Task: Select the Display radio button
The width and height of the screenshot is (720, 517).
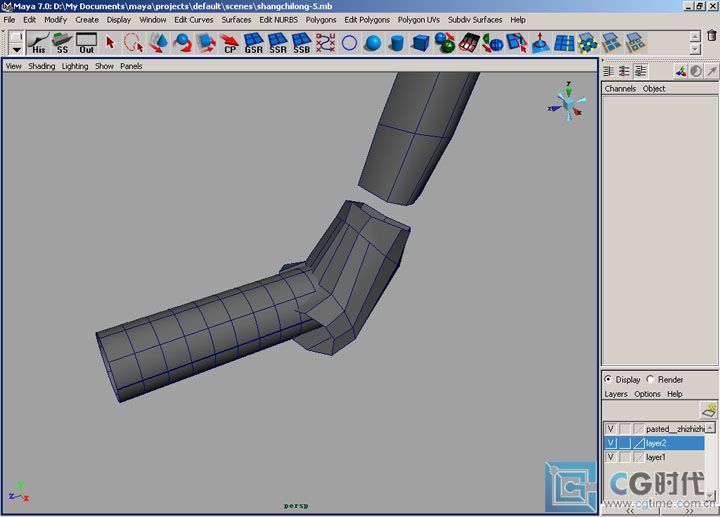Action: [608, 379]
